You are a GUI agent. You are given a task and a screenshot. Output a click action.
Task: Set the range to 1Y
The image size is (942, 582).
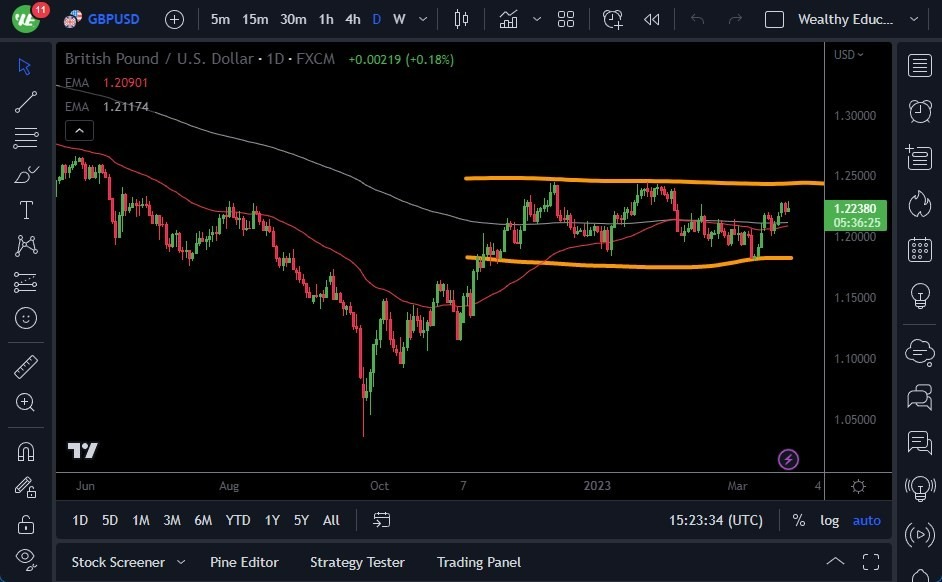pyautogui.click(x=271, y=520)
